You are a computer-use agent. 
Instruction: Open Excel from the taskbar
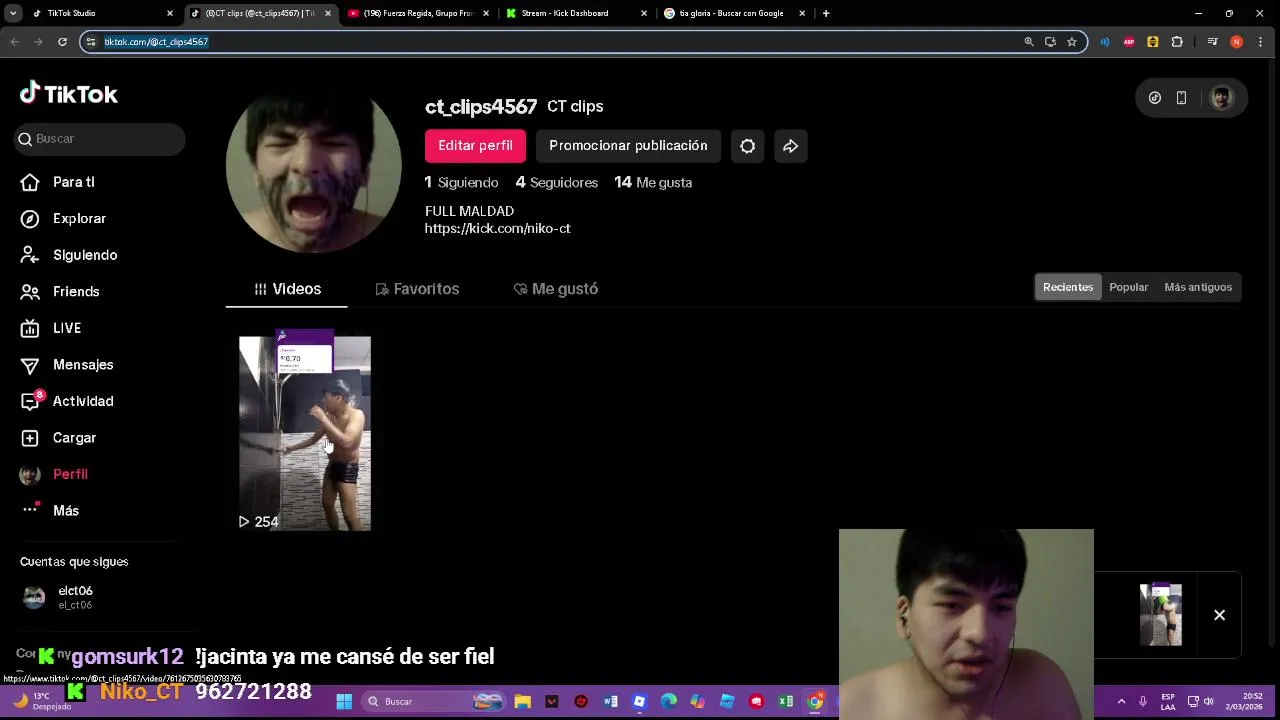[x=786, y=701]
